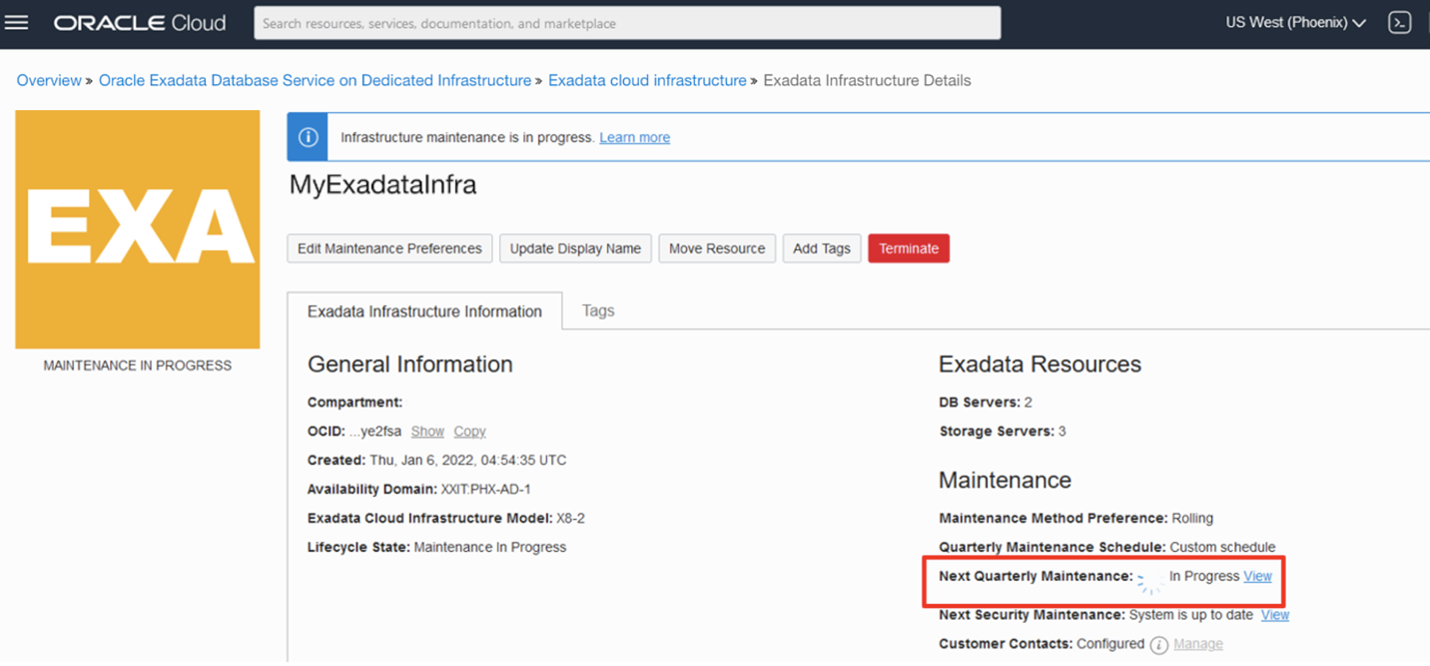
Task: Click the Compartment label
Action: pyautogui.click(x=355, y=402)
